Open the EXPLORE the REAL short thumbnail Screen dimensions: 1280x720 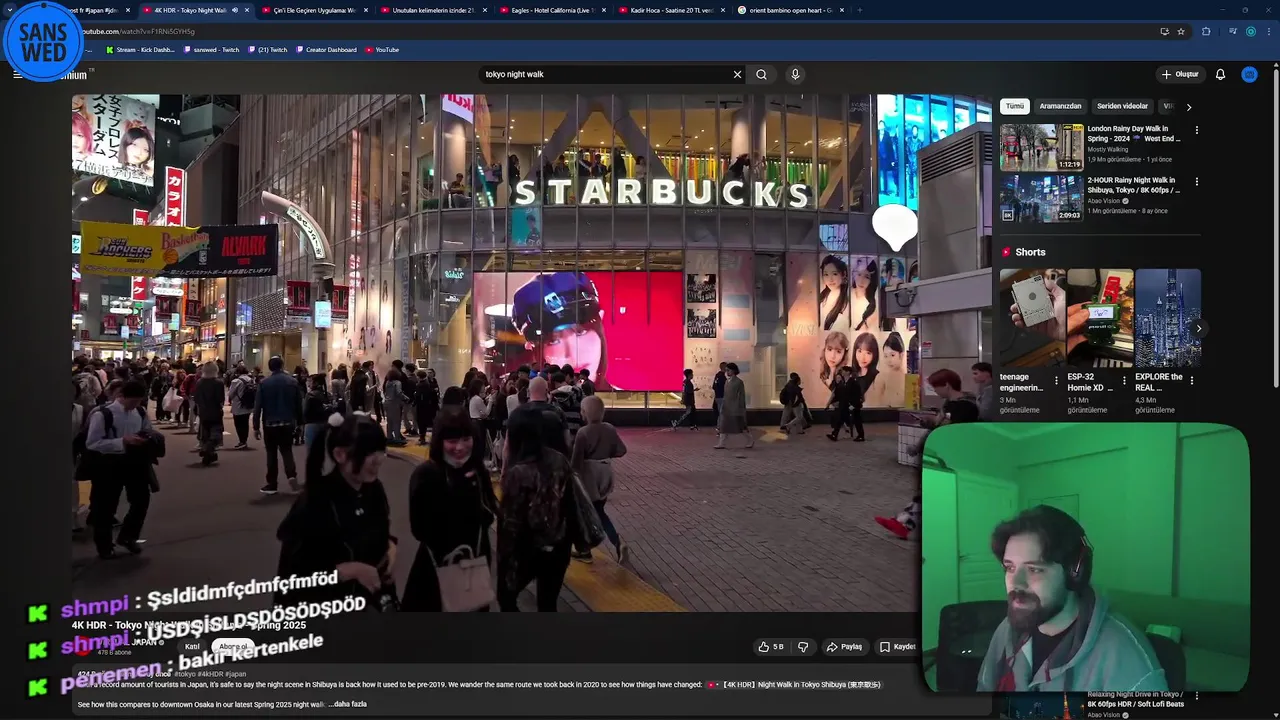1168,318
